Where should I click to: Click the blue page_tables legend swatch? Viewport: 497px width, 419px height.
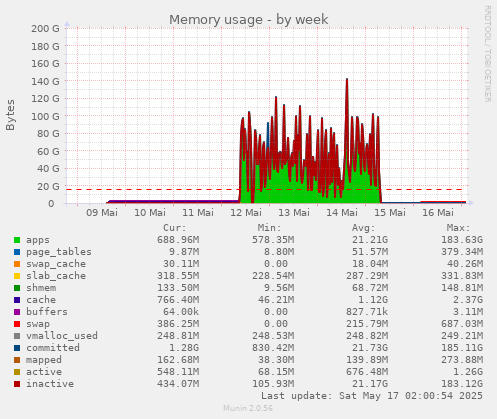coord(17,252)
